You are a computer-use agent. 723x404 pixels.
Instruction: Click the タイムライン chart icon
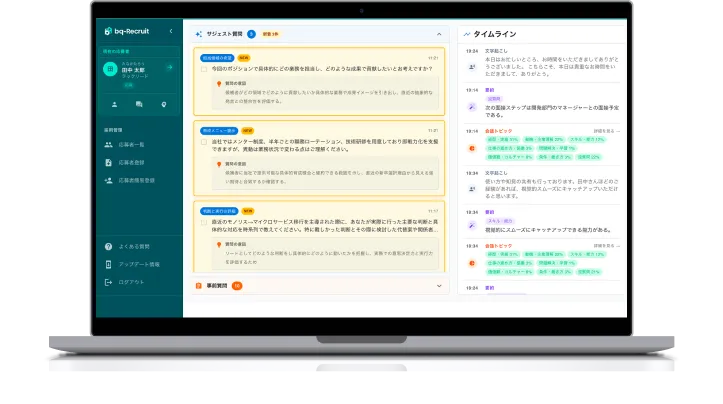(467, 34)
